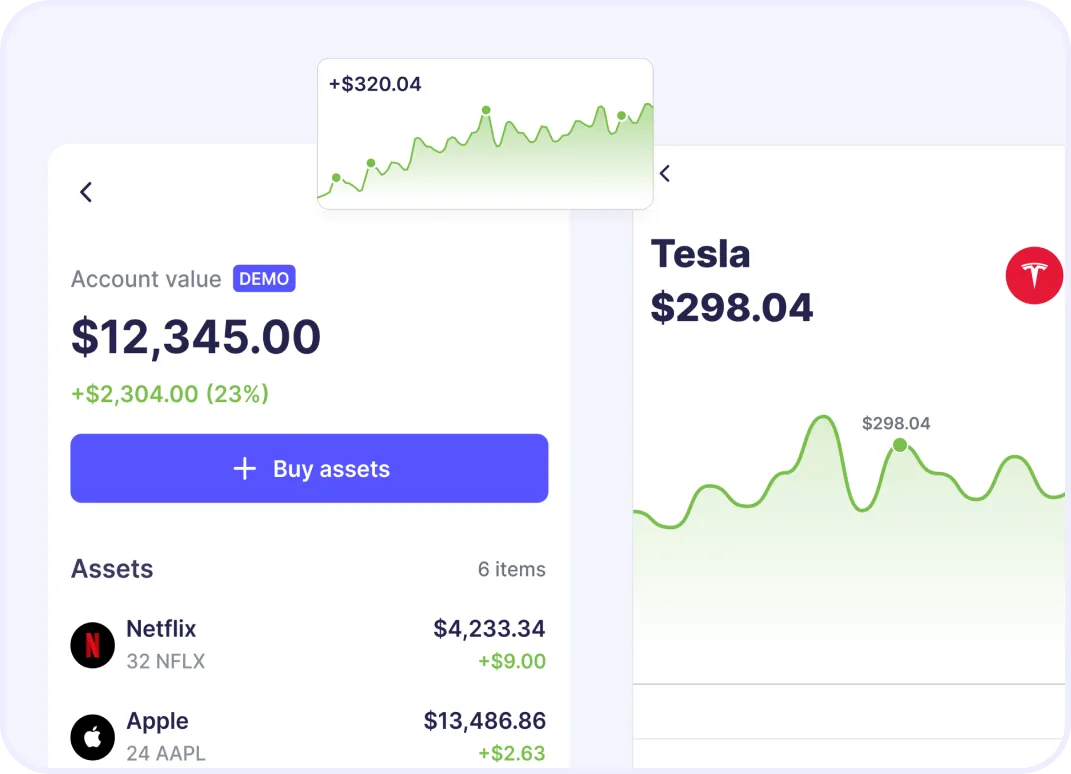The width and height of the screenshot is (1071, 774).
Task: Click the Apple value $13,486.86
Action: [484, 721]
